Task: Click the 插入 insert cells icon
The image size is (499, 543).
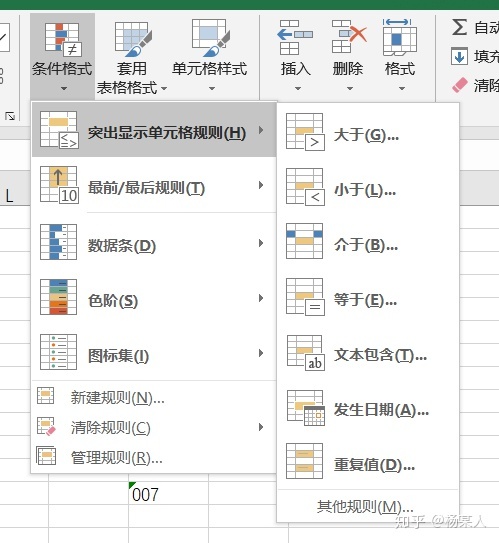Action: pos(295,37)
